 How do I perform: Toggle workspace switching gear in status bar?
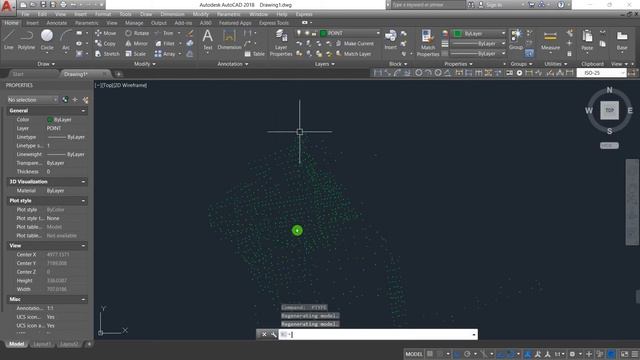click(x=572, y=354)
